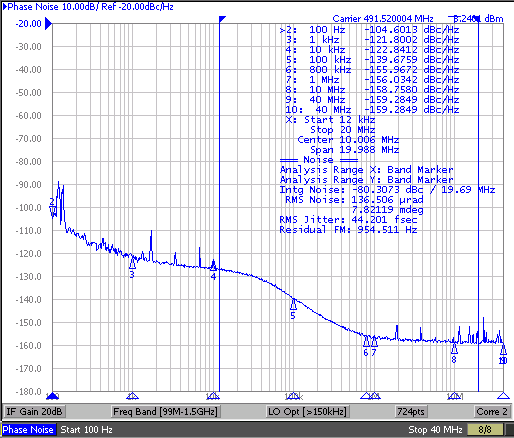Click the Center 10.006 MHz text
The height and width of the screenshot is (438, 514).
tap(348, 140)
